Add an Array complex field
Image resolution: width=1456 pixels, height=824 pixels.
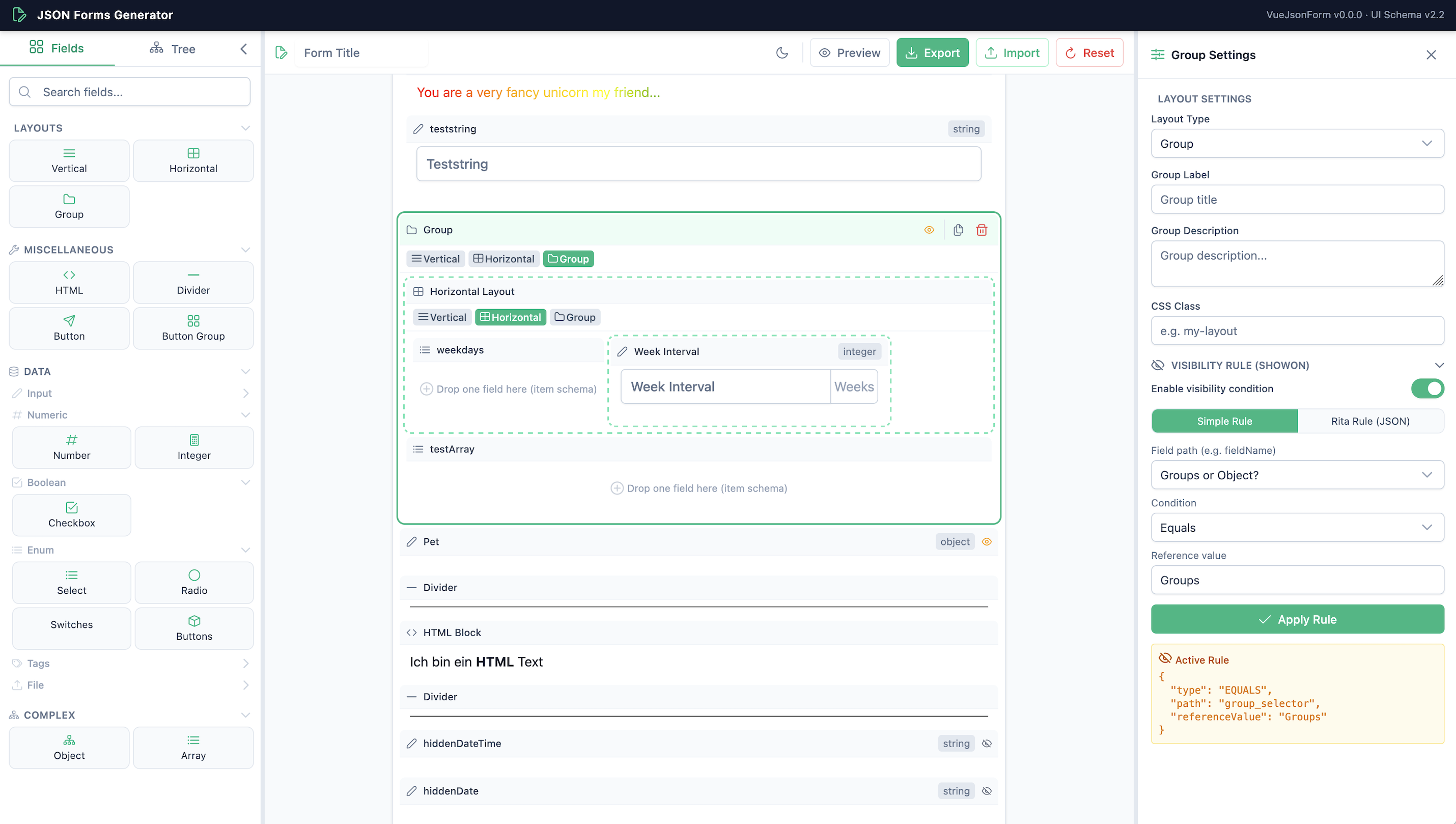click(193, 748)
